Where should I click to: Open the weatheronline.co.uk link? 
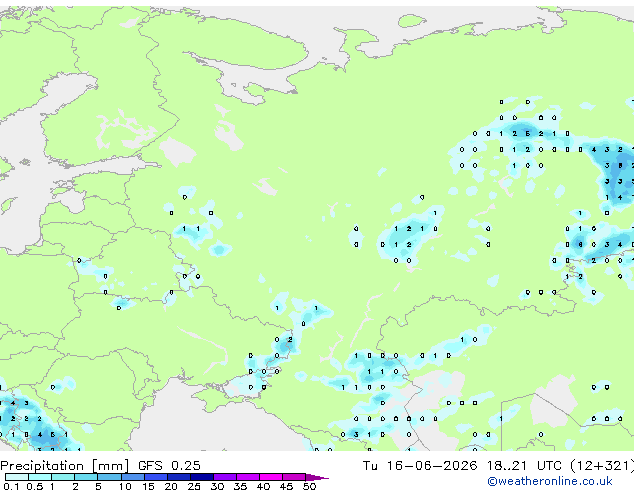click(x=550, y=481)
